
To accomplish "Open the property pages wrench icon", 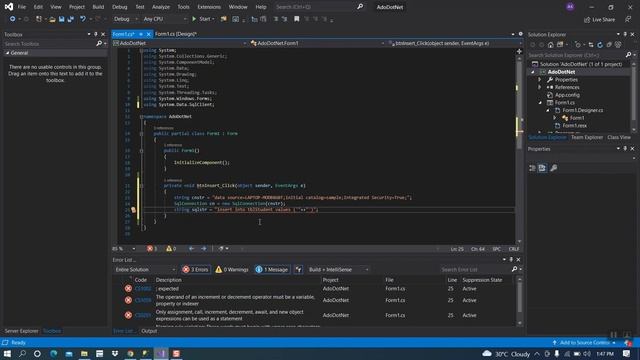I will coord(553,168).
